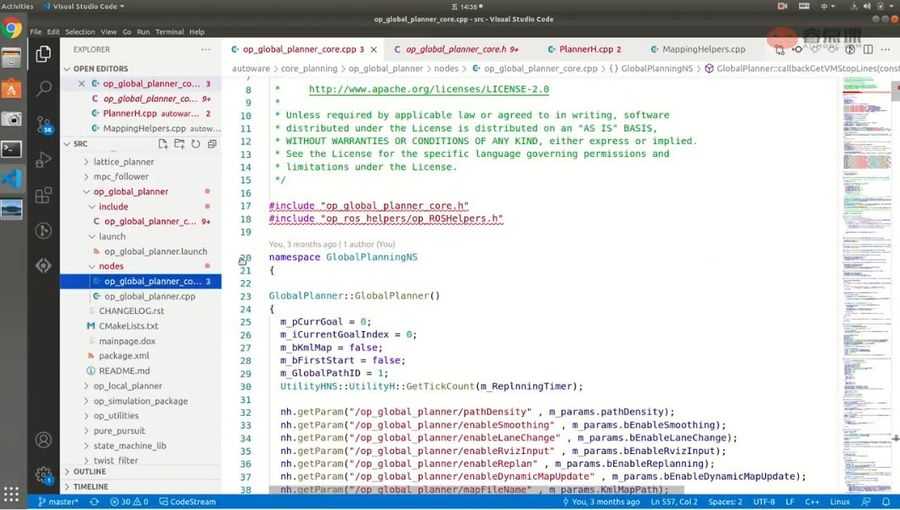The width and height of the screenshot is (900, 510).
Task: Click Ln 557, Col 2 position indicator
Action: tap(674, 502)
